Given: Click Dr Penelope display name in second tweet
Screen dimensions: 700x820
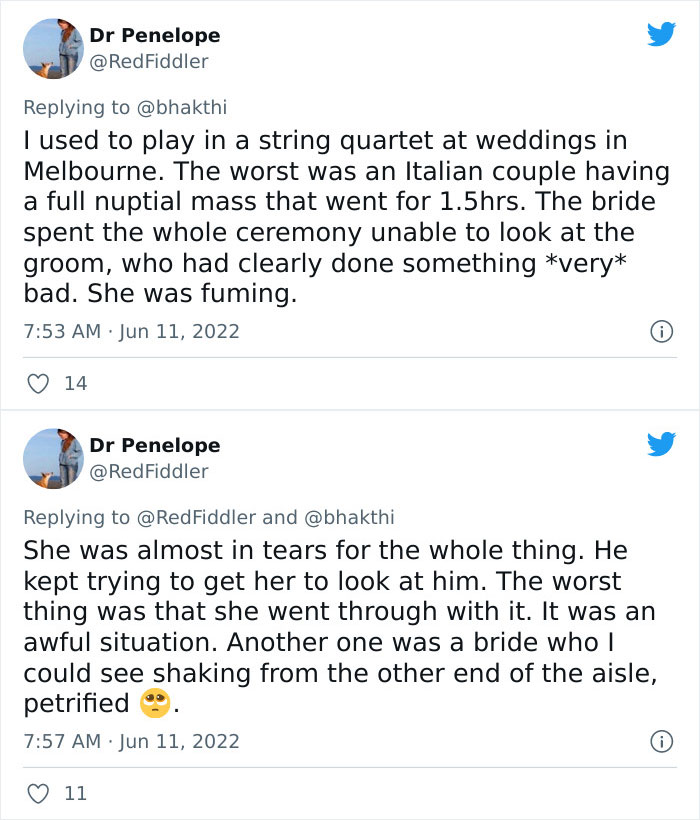Looking at the screenshot, I should [155, 445].
